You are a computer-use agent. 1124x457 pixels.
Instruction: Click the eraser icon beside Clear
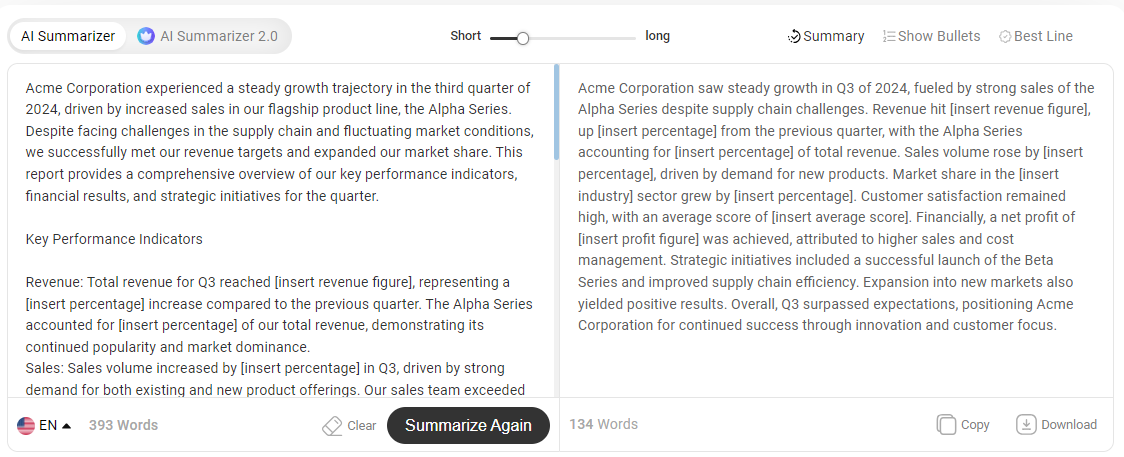[332, 425]
